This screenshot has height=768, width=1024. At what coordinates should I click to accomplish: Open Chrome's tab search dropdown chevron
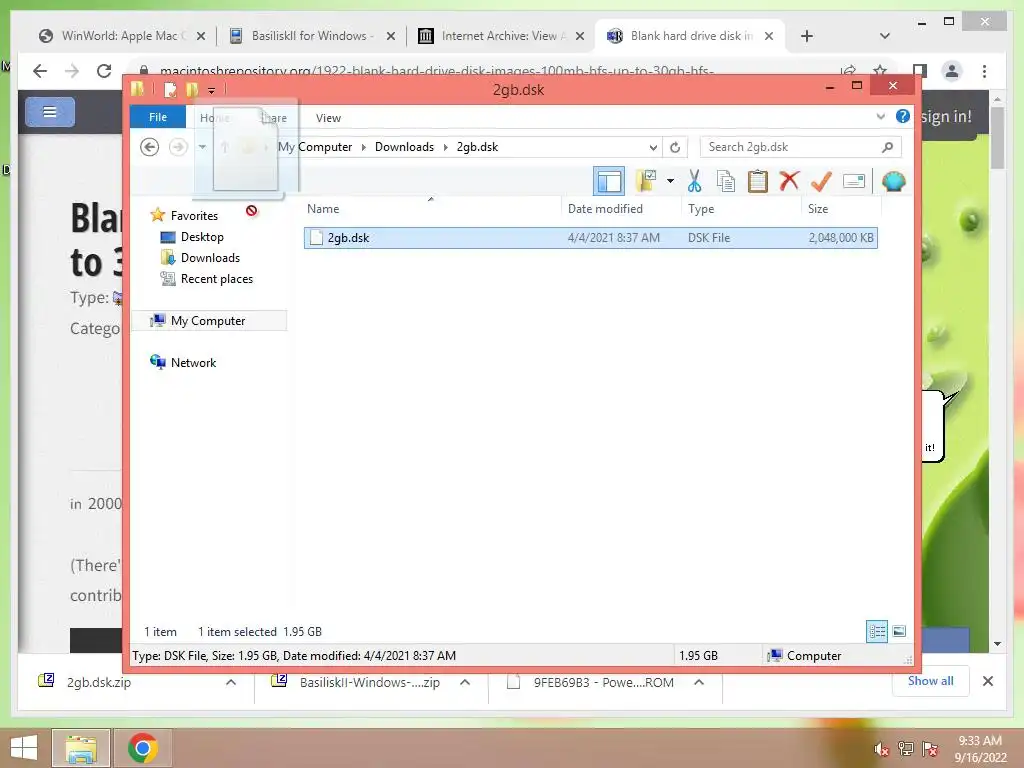click(x=885, y=36)
